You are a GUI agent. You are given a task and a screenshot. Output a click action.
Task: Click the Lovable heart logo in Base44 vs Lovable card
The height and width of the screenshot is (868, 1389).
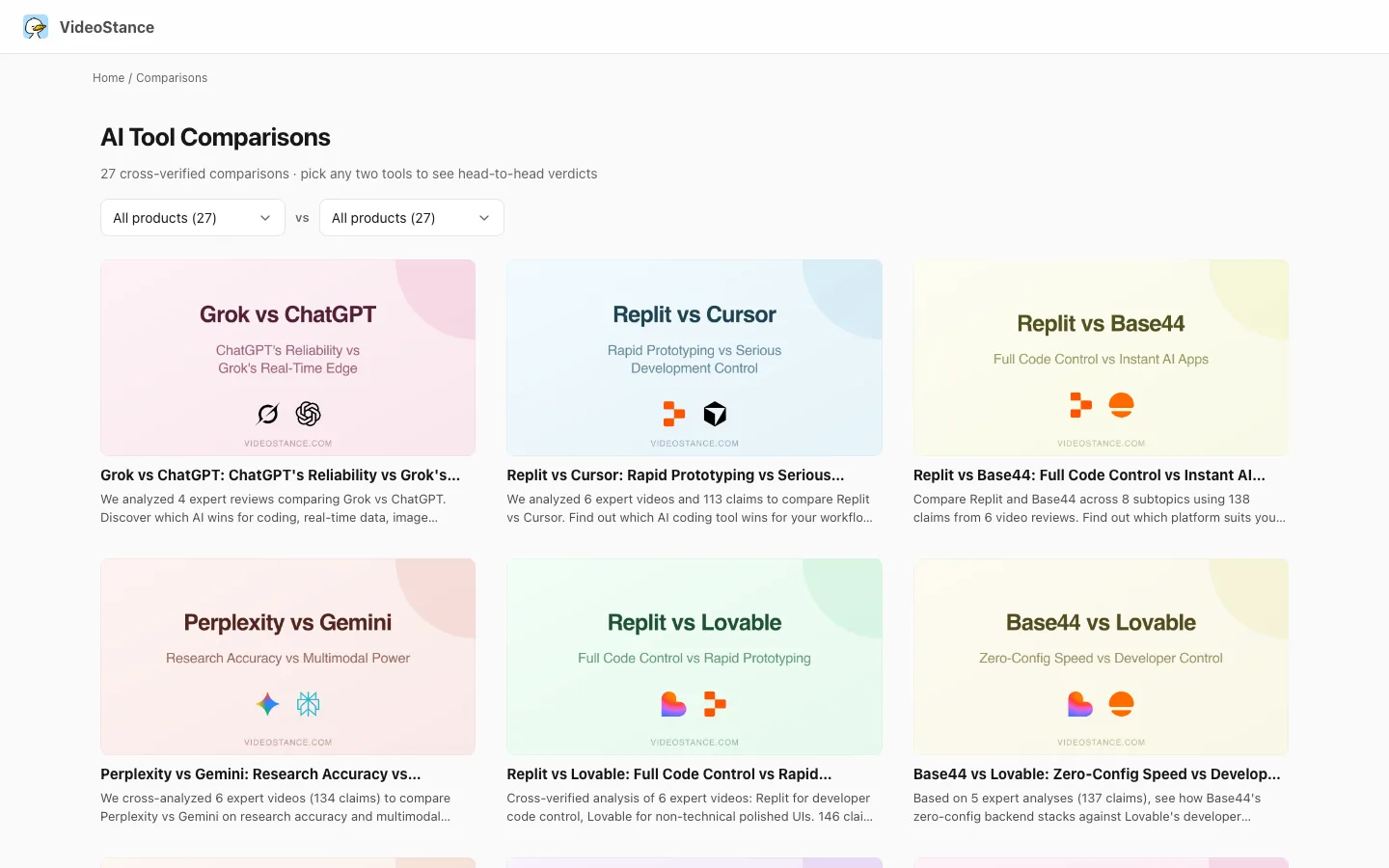point(1080,704)
